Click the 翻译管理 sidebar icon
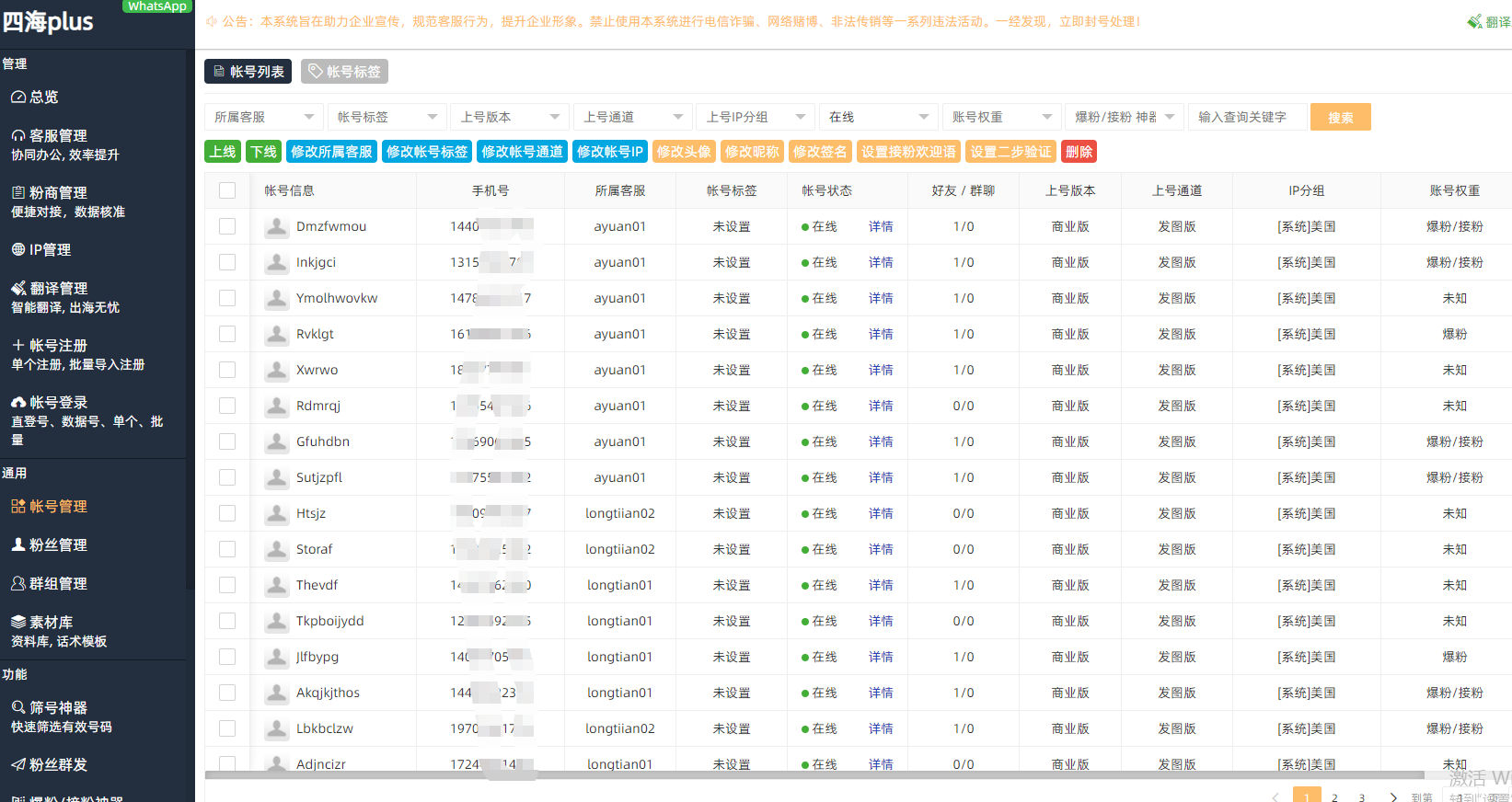This screenshot has width=1512, height=802. 17,288
